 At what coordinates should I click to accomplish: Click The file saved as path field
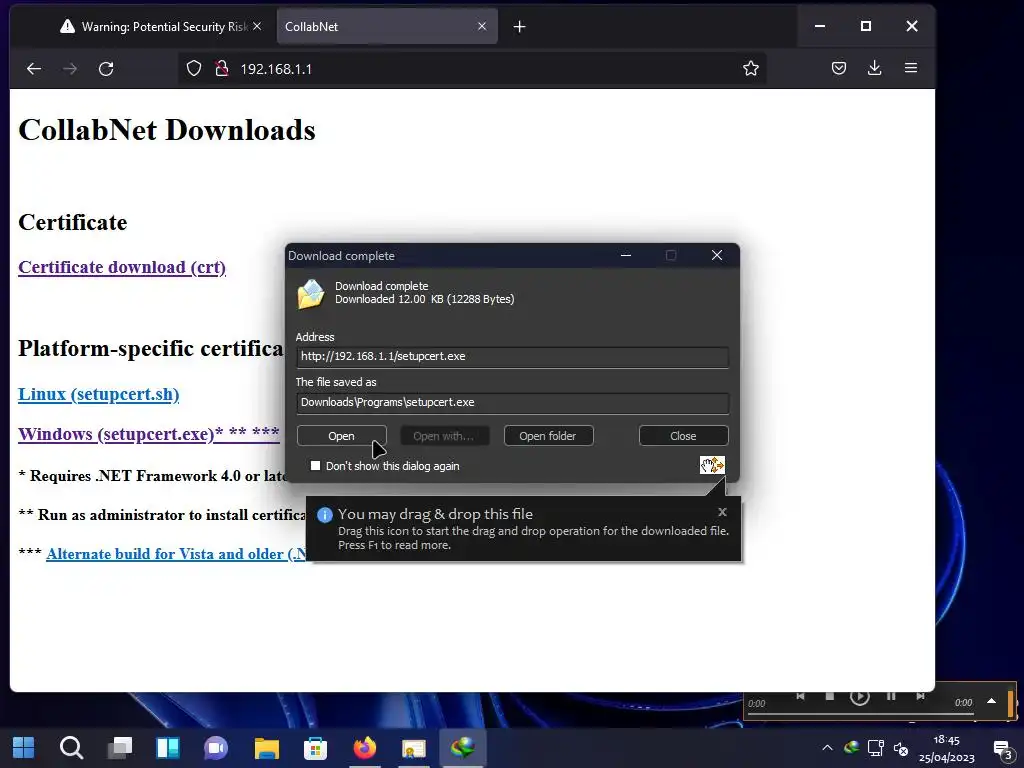(x=513, y=403)
